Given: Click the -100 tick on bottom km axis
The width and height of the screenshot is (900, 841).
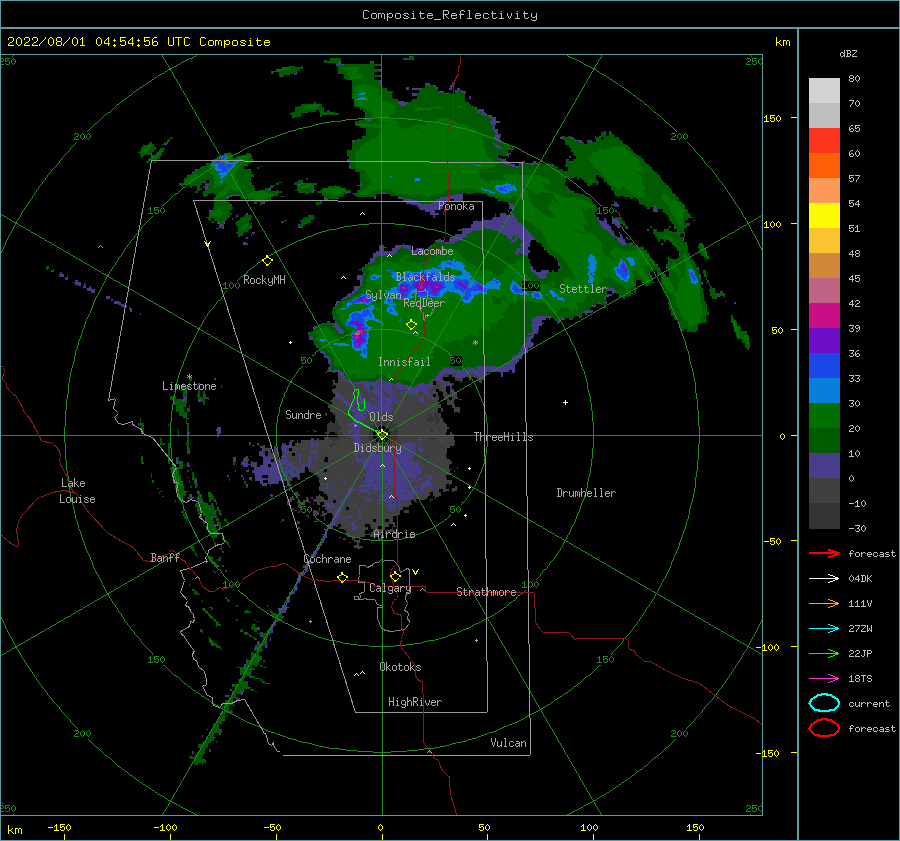Looking at the screenshot, I should tap(165, 827).
